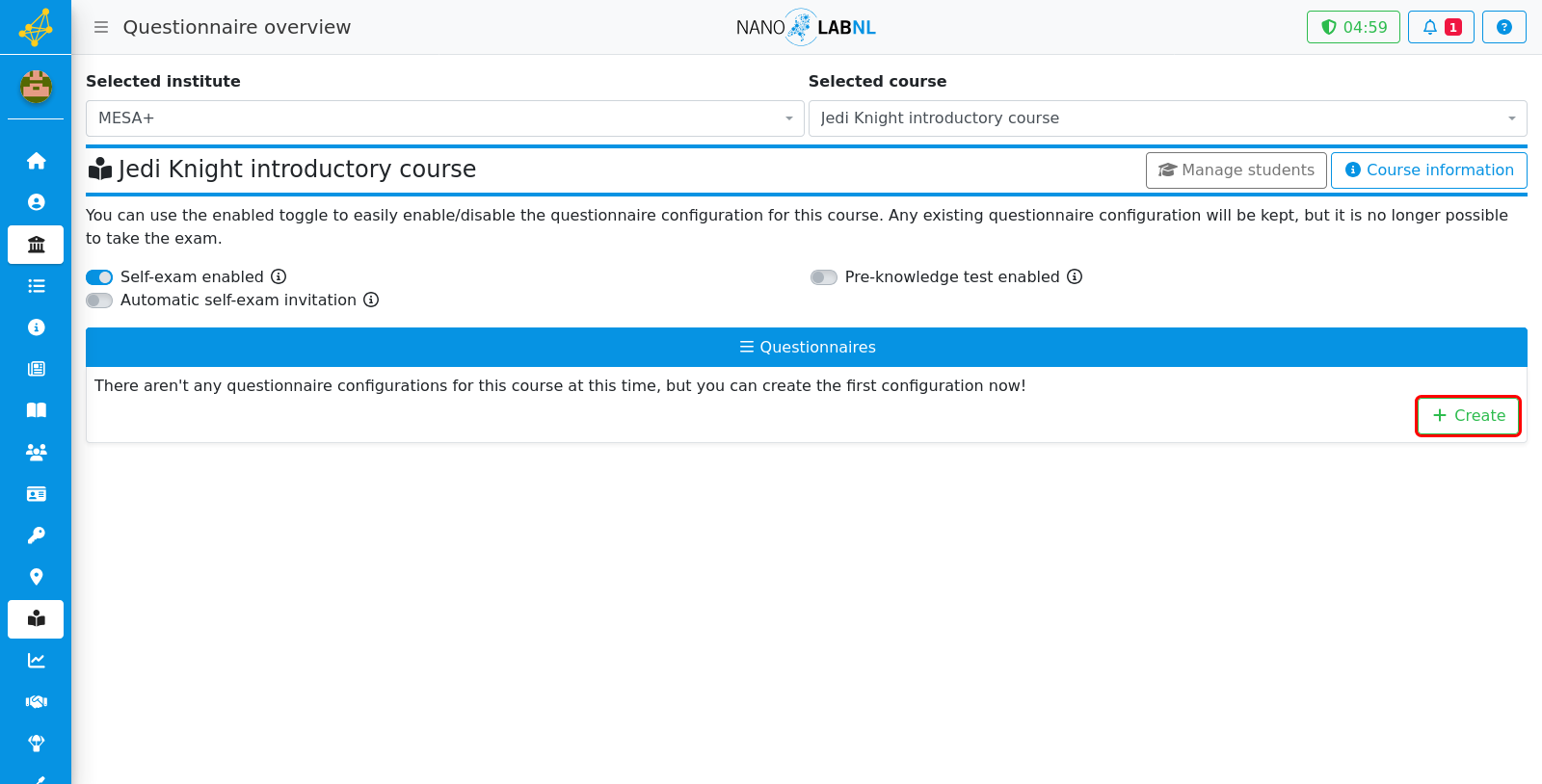Click the Manage students button
The height and width of the screenshot is (784, 1542).
[1236, 170]
